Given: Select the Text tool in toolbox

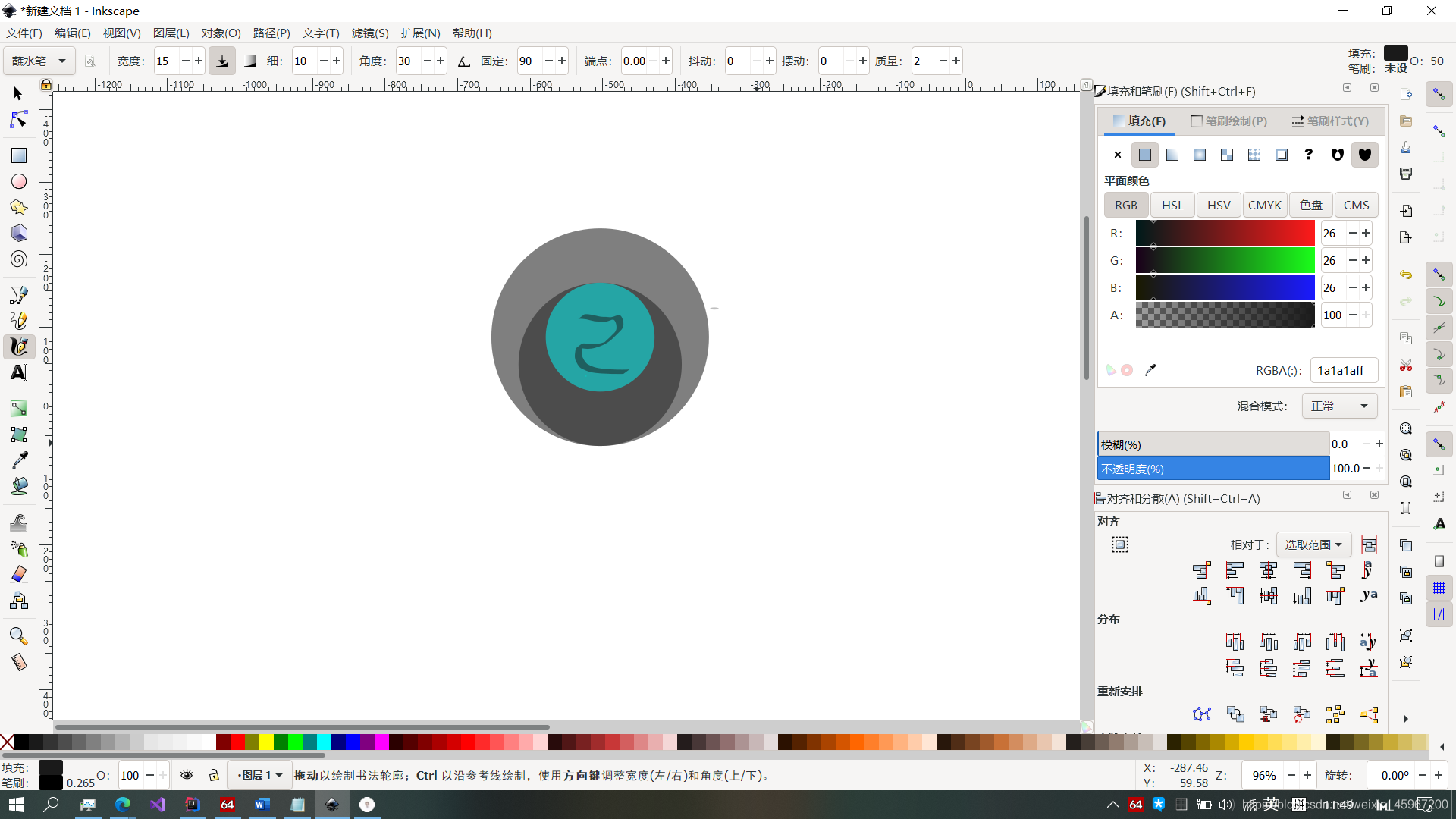Looking at the screenshot, I should [x=19, y=372].
